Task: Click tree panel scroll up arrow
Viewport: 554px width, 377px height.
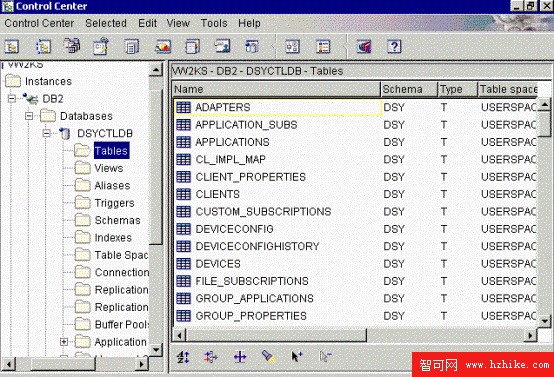Action: 156,69
